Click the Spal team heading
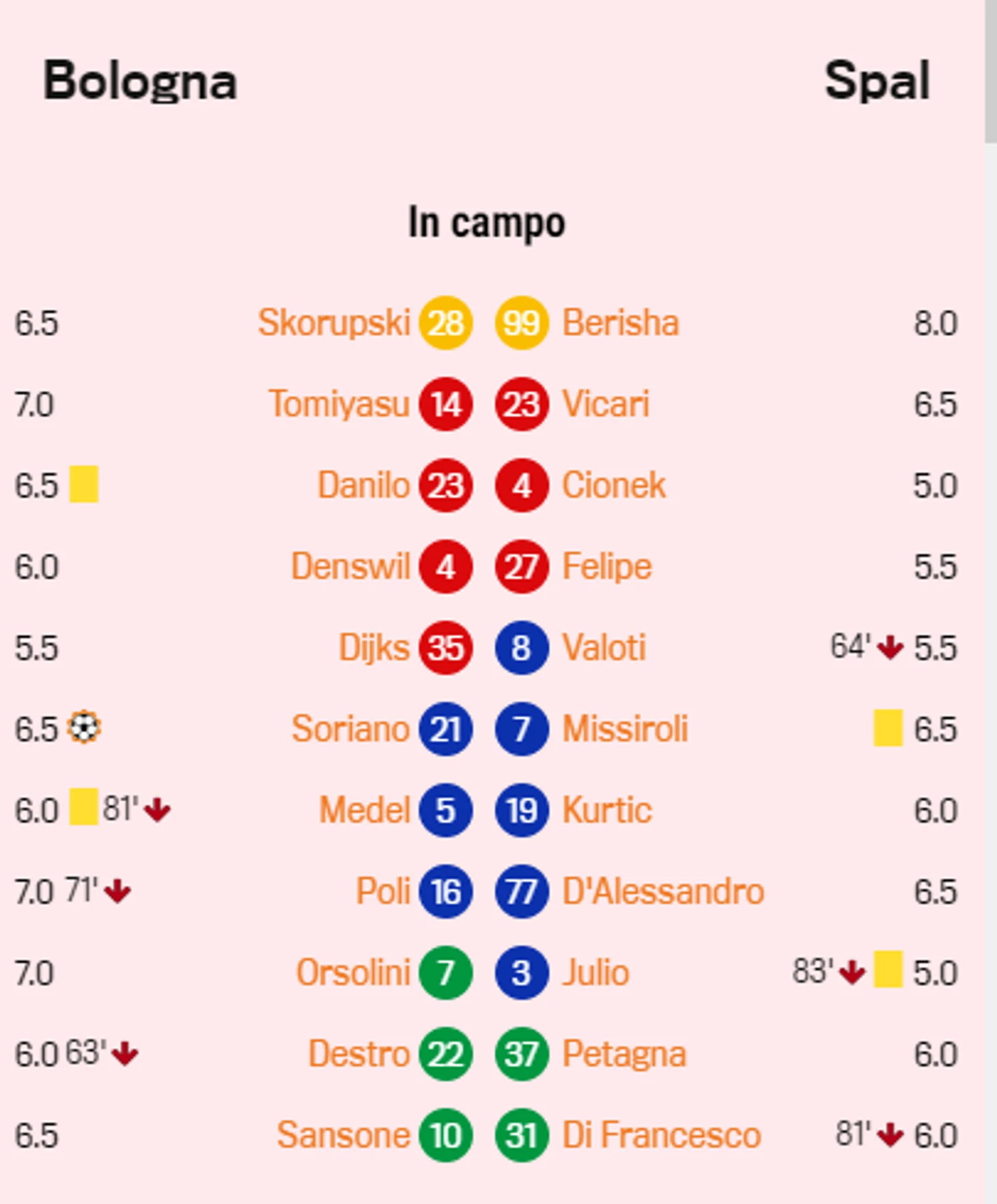The image size is (997, 1204). [877, 81]
